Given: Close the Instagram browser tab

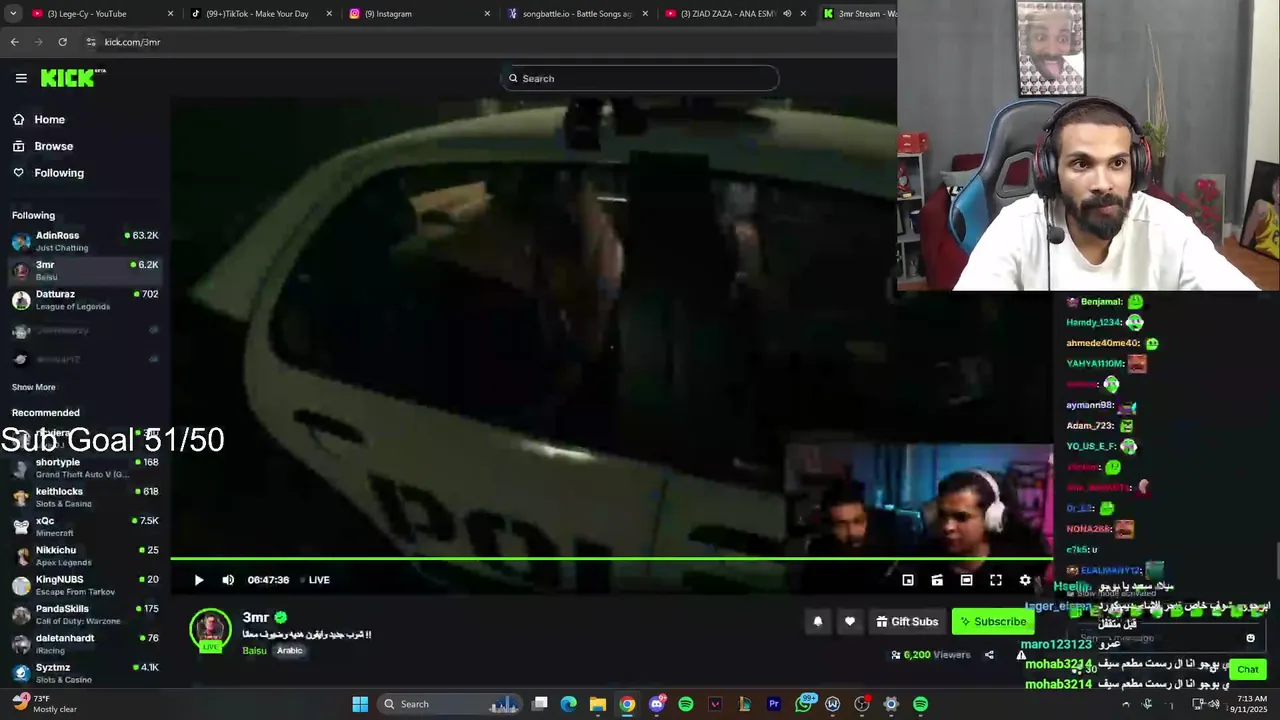Looking at the screenshot, I should (487, 14).
